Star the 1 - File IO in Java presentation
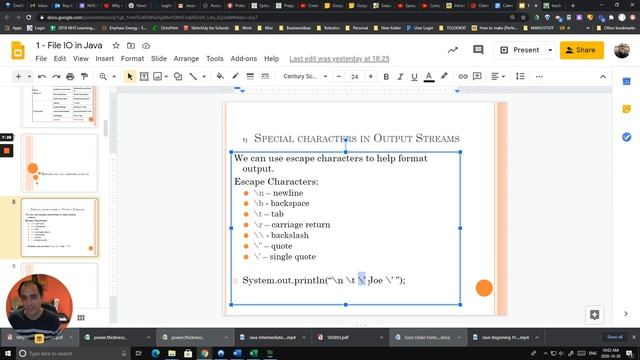 pos(116,45)
